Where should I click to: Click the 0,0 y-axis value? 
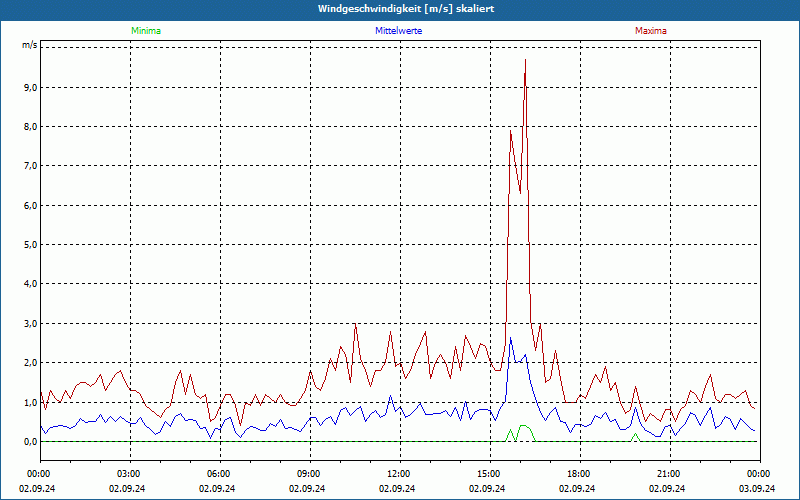click(30, 442)
